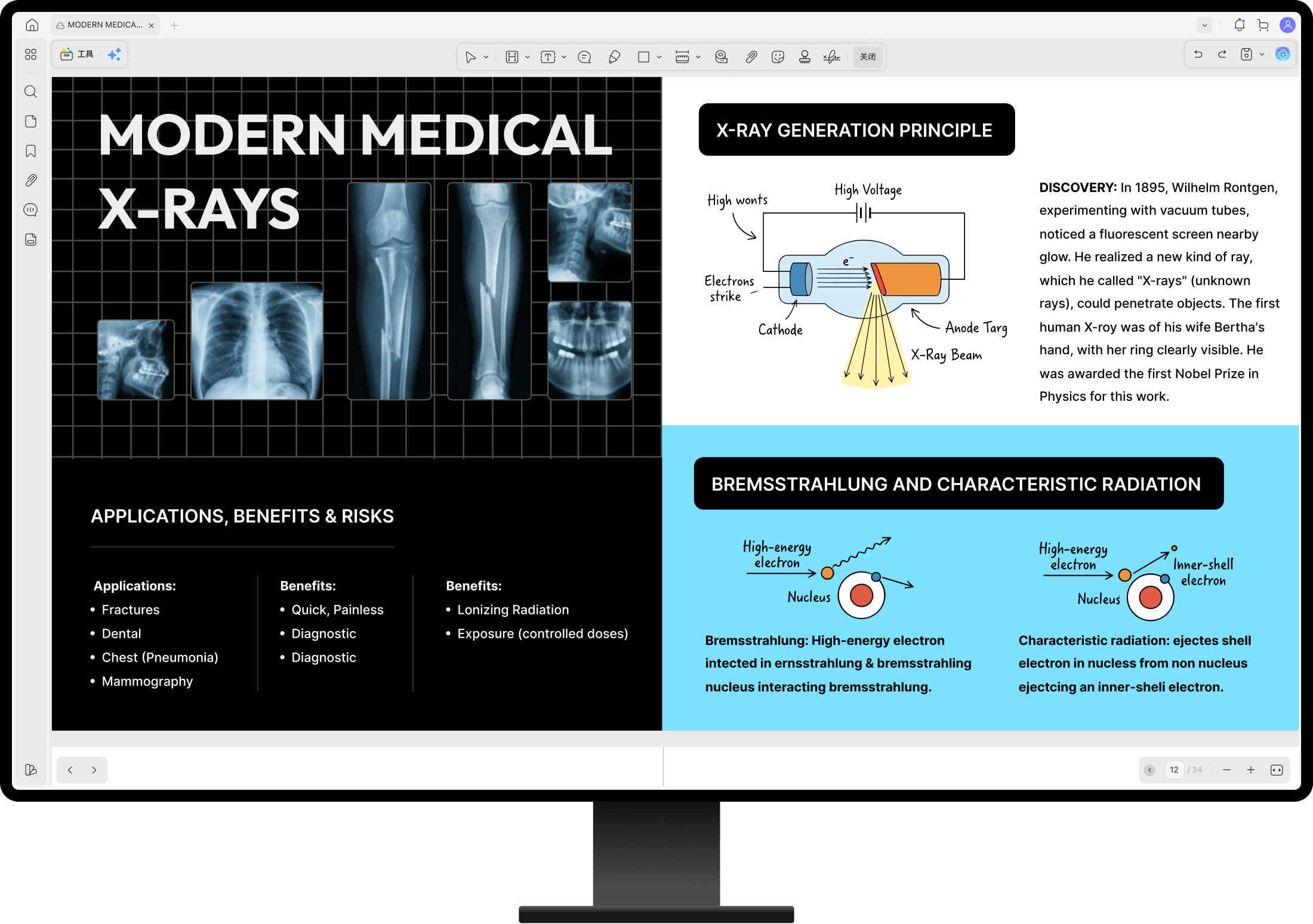1313x924 pixels.
Task: Open the bookmarks panel in sidebar
Action: coord(31,151)
